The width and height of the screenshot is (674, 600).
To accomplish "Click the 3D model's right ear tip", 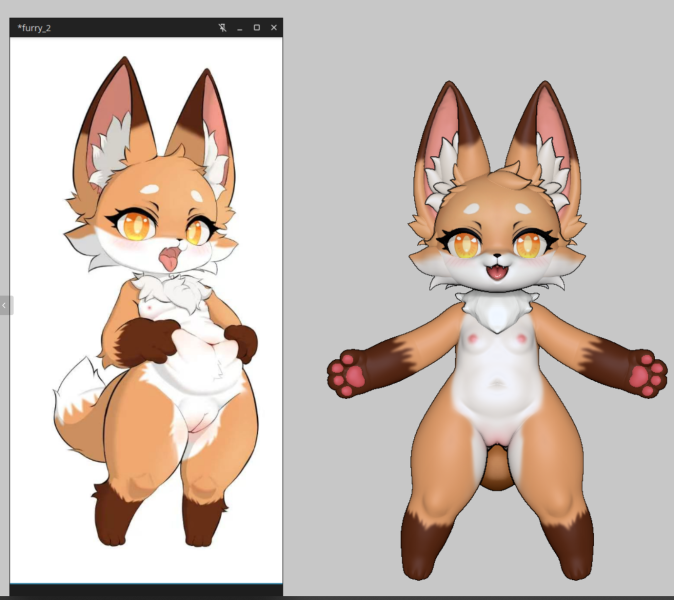I will click(545, 86).
